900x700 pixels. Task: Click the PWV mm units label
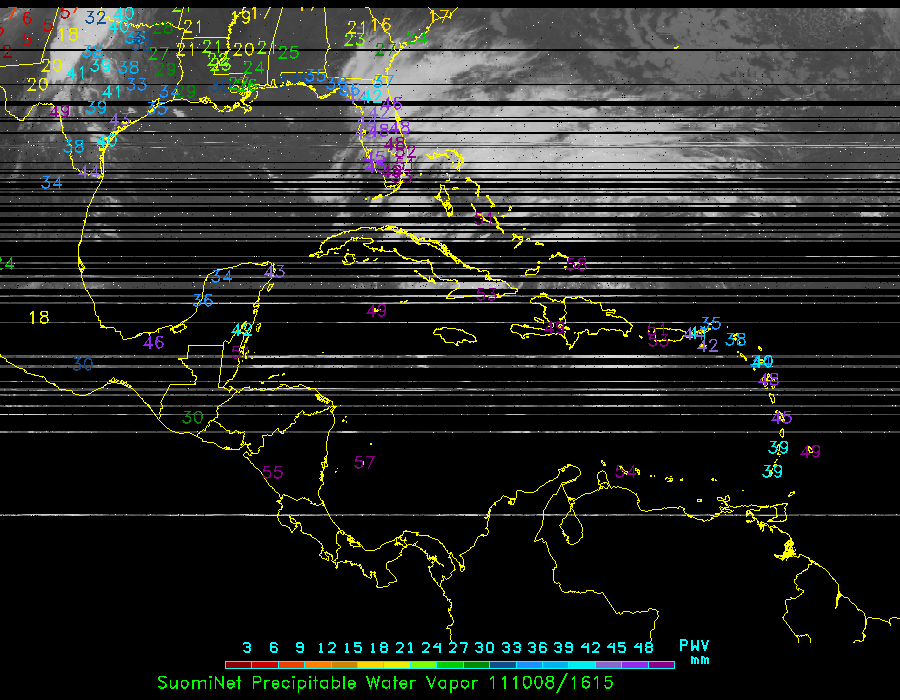(x=693, y=651)
